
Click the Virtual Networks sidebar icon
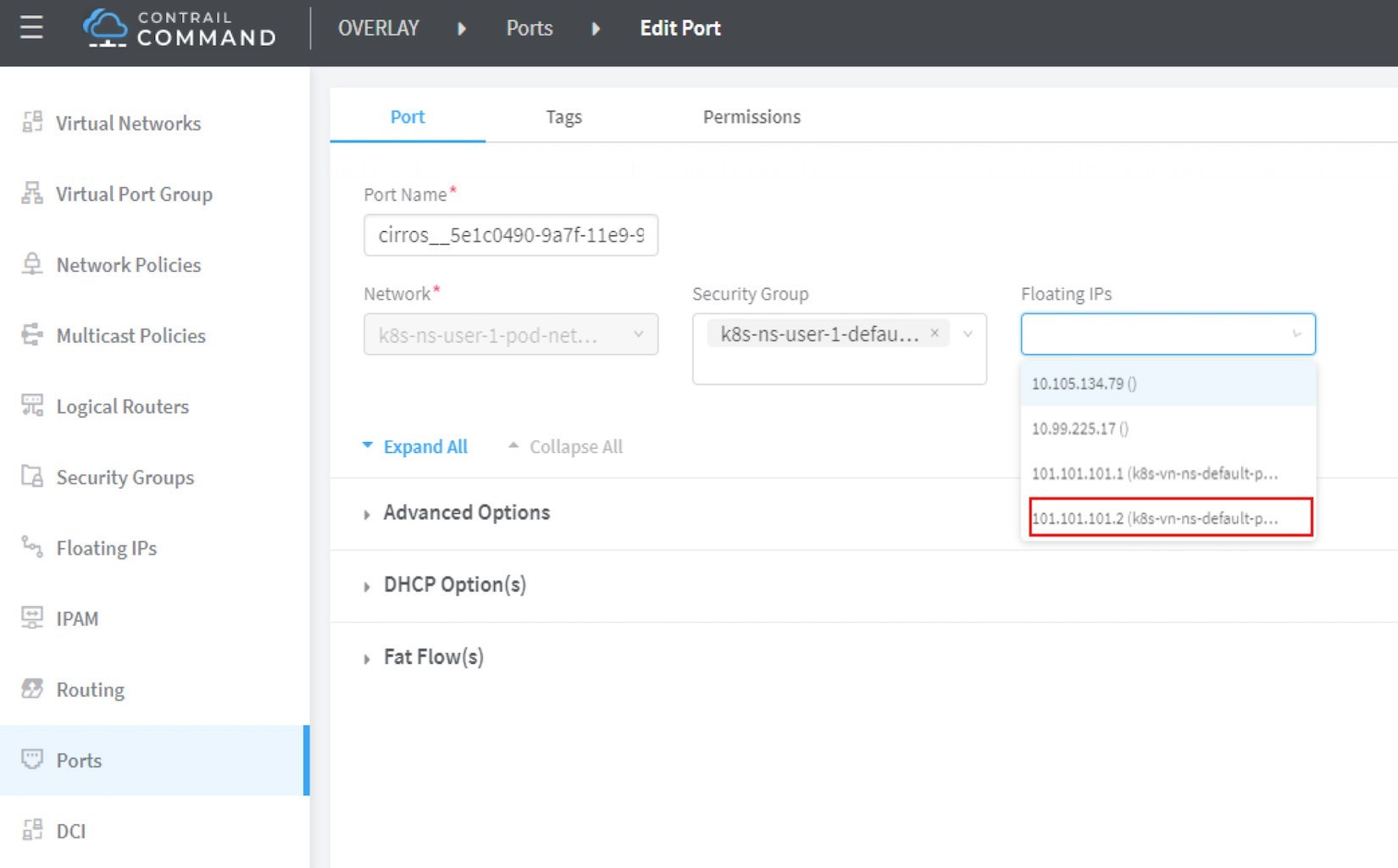pos(32,123)
